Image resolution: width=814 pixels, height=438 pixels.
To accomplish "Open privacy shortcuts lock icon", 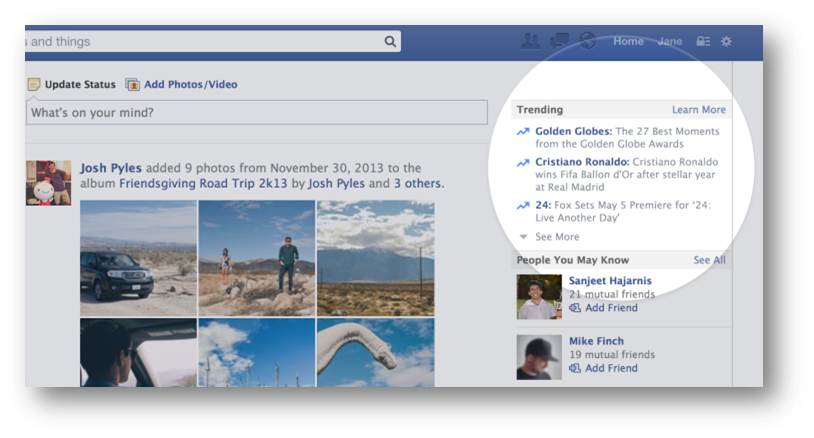I will point(703,41).
